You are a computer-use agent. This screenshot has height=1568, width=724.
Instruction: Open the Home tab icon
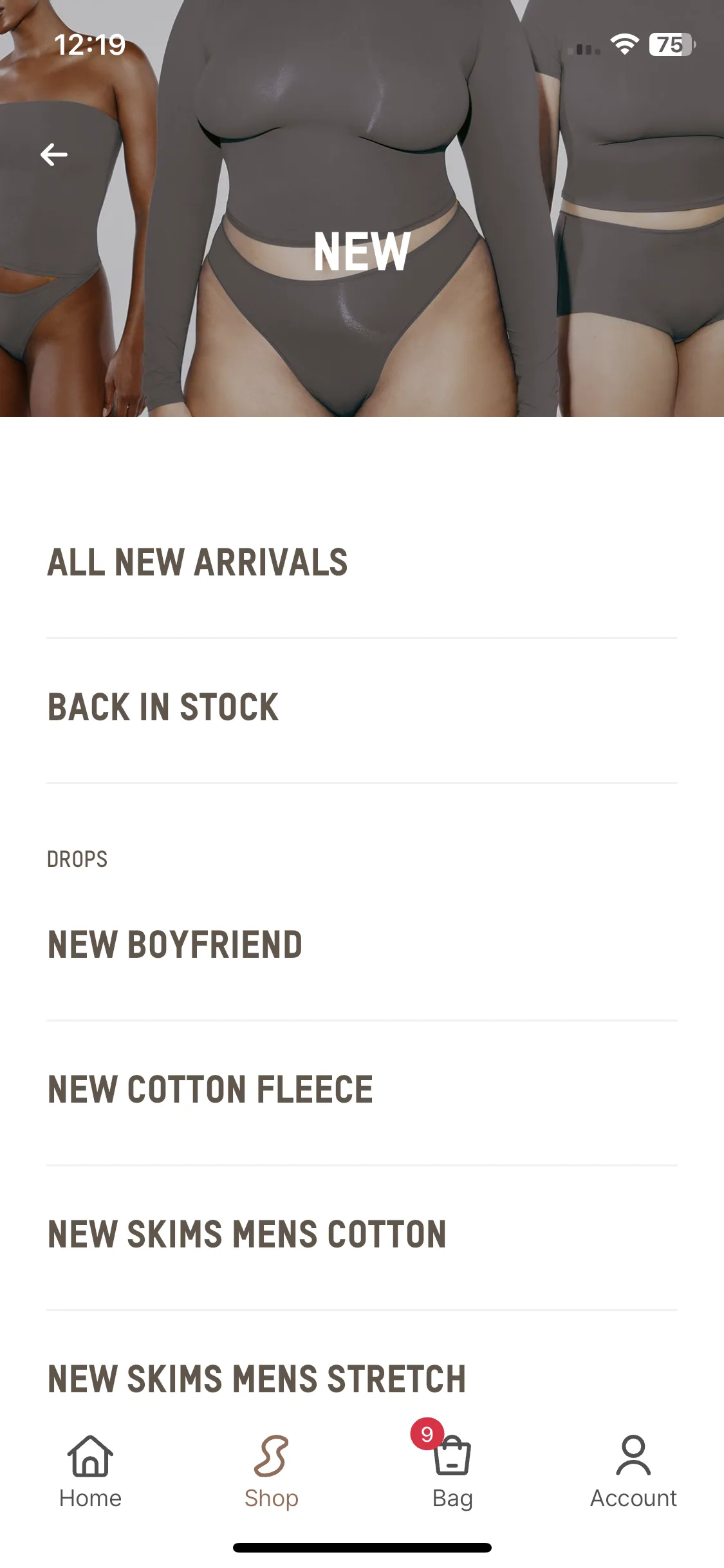point(90,1456)
